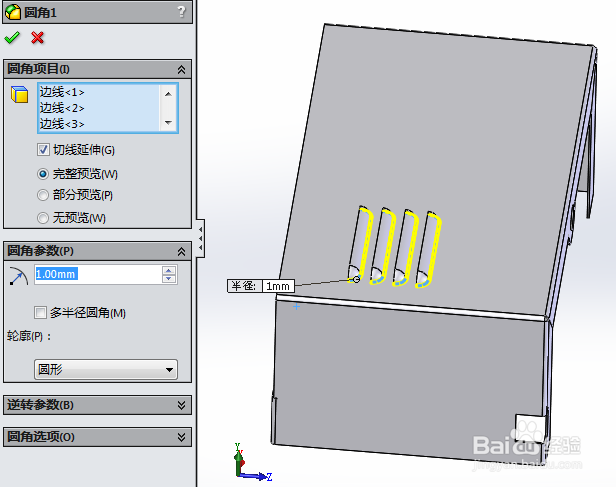Viewport: 616px width, 487px height.
Task: Toggle the 切线延伸(G) checkbox
Action: [43, 149]
